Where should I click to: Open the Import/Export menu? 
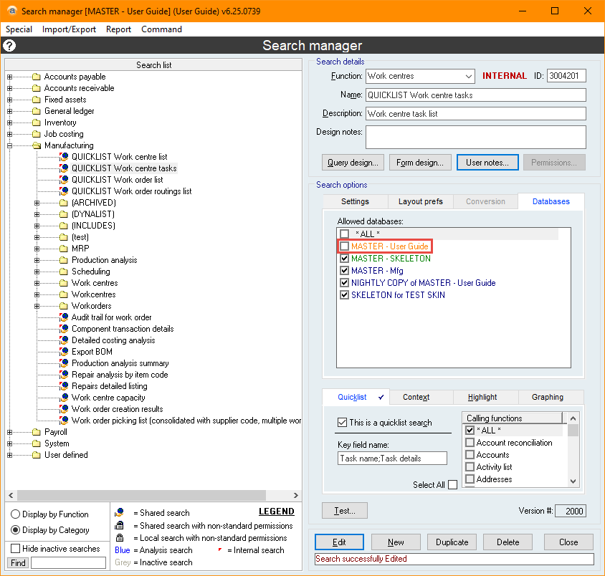click(69, 29)
